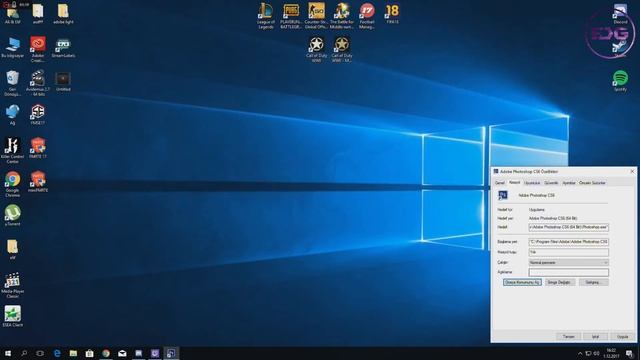Screen dimensions: 640x360
Task: Select the Bu bilgisayar (This PC) icon
Action: 12,47
